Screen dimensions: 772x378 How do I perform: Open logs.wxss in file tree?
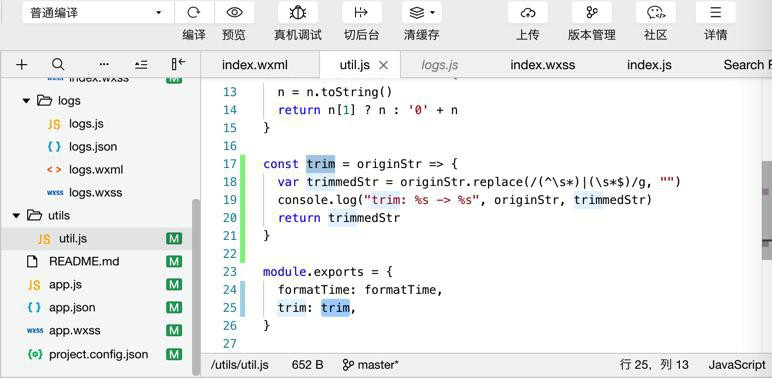click(x=96, y=192)
